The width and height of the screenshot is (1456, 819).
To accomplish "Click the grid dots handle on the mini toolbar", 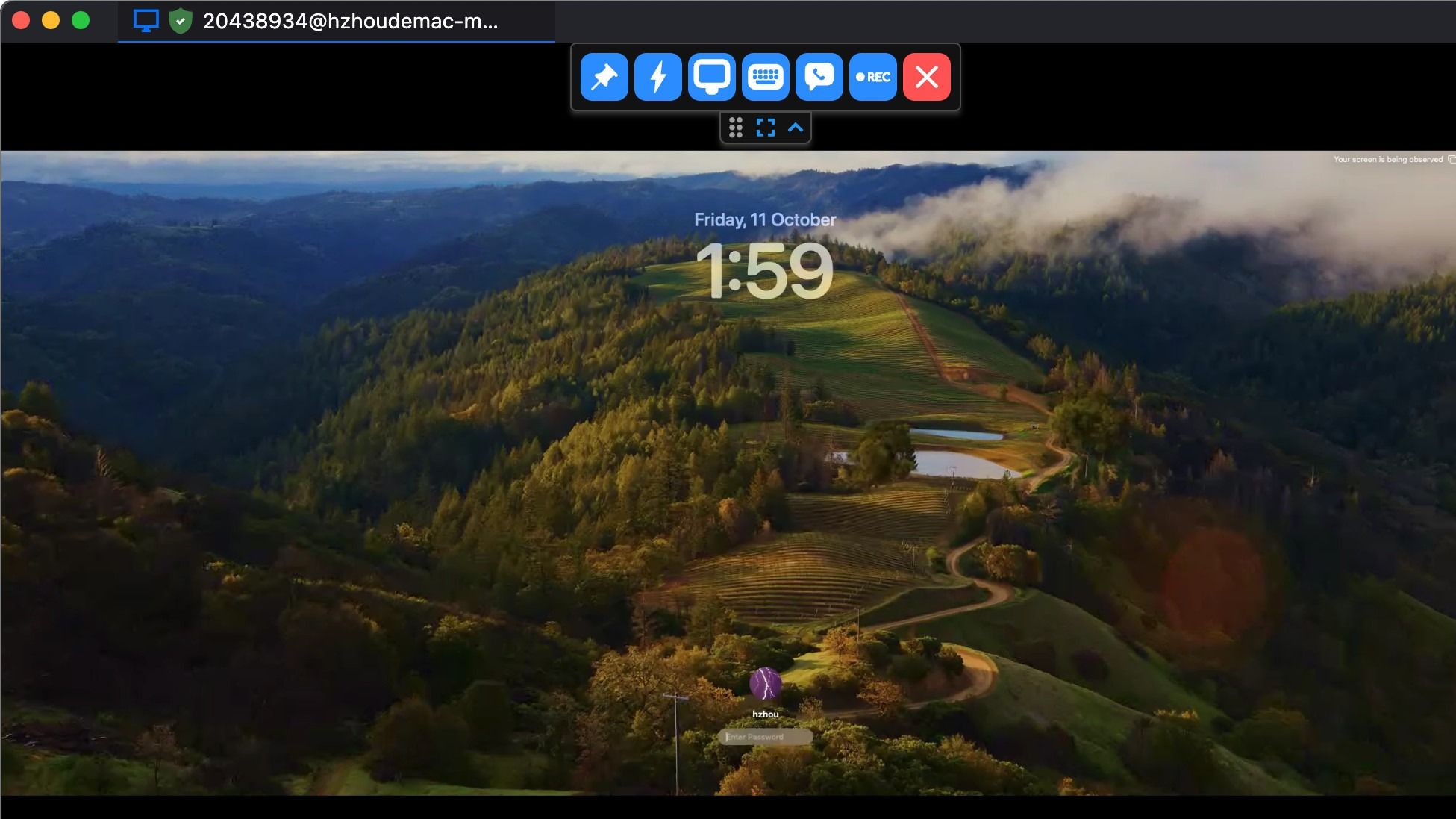I will click(x=737, y=128).
